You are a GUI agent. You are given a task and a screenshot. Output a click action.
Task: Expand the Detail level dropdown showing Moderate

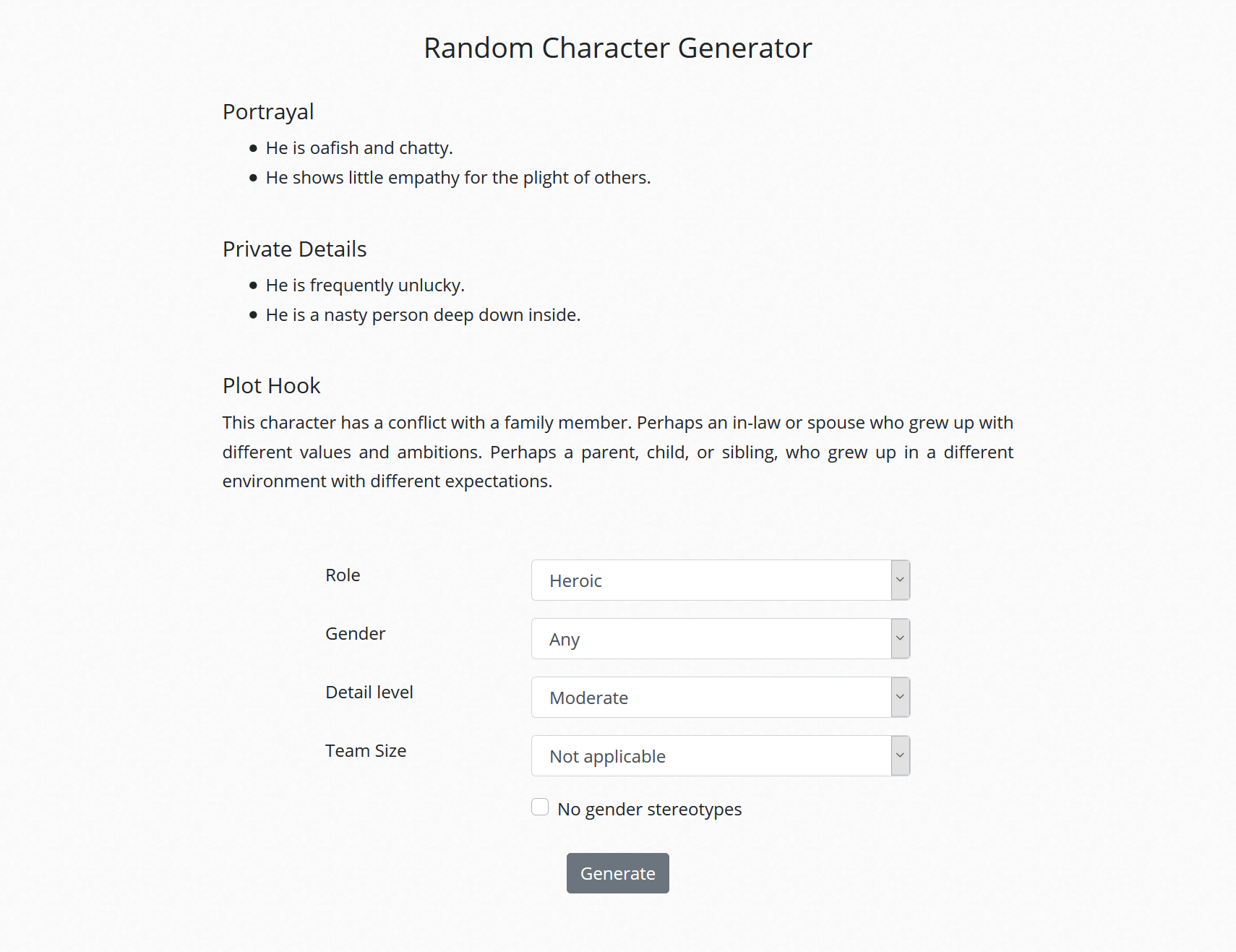click(711, 698)
